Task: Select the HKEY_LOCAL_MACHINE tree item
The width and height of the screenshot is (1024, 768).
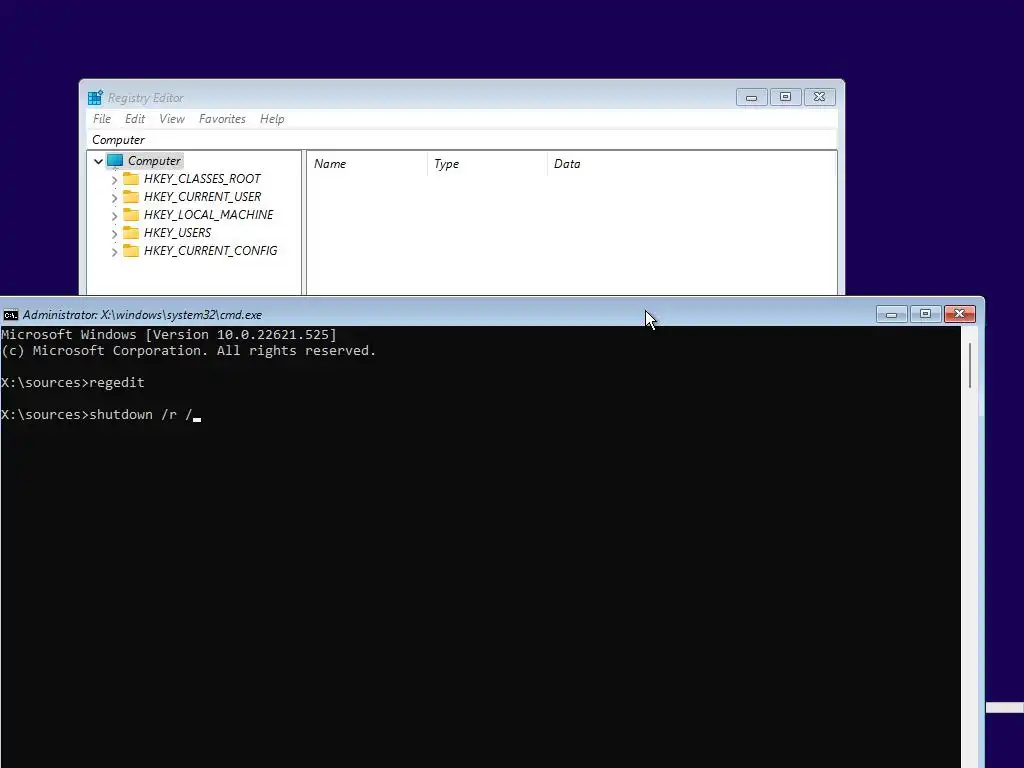Action: (208, 215)
